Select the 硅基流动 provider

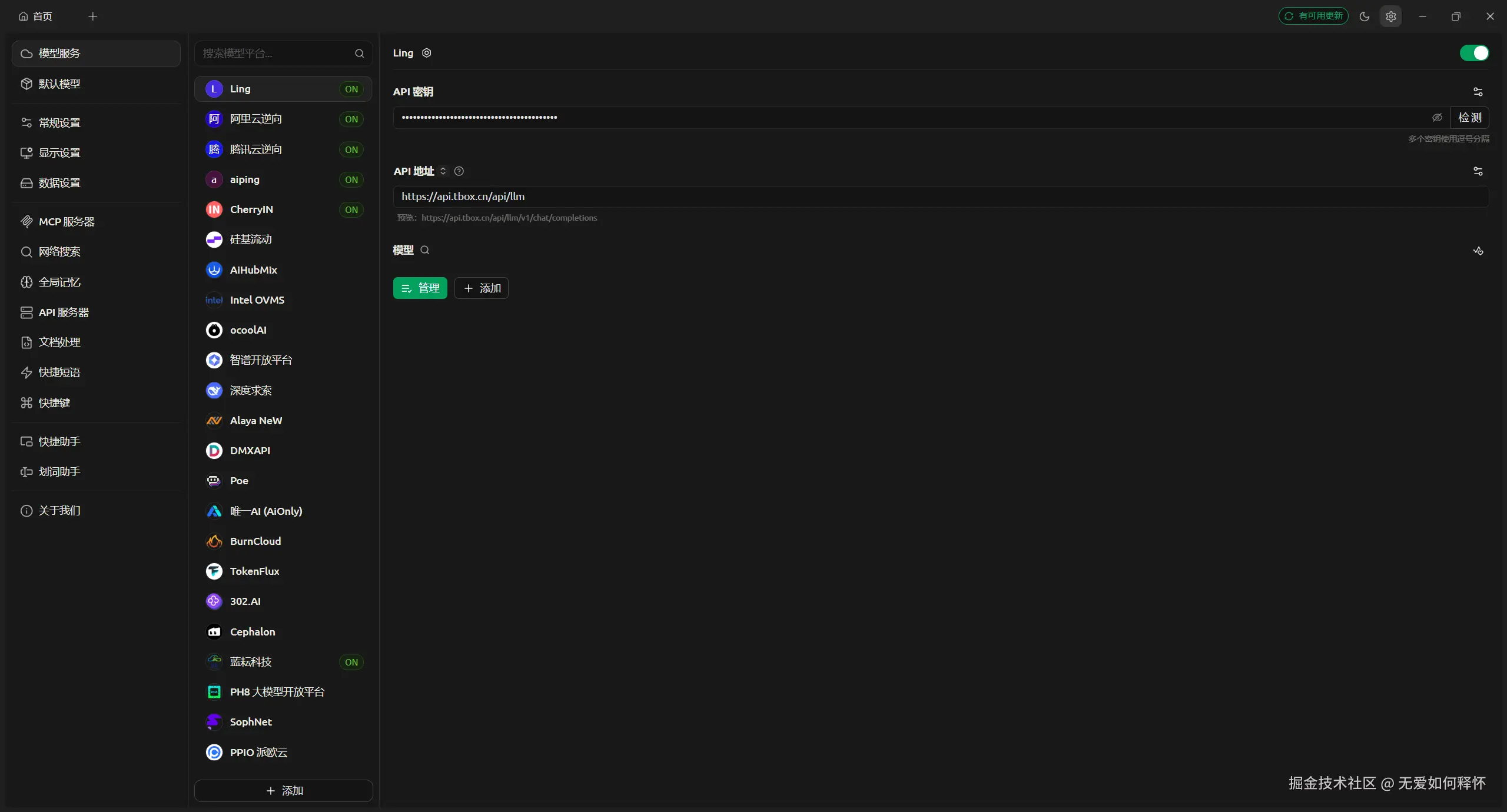pyautogui.click(x=251, y=239)
